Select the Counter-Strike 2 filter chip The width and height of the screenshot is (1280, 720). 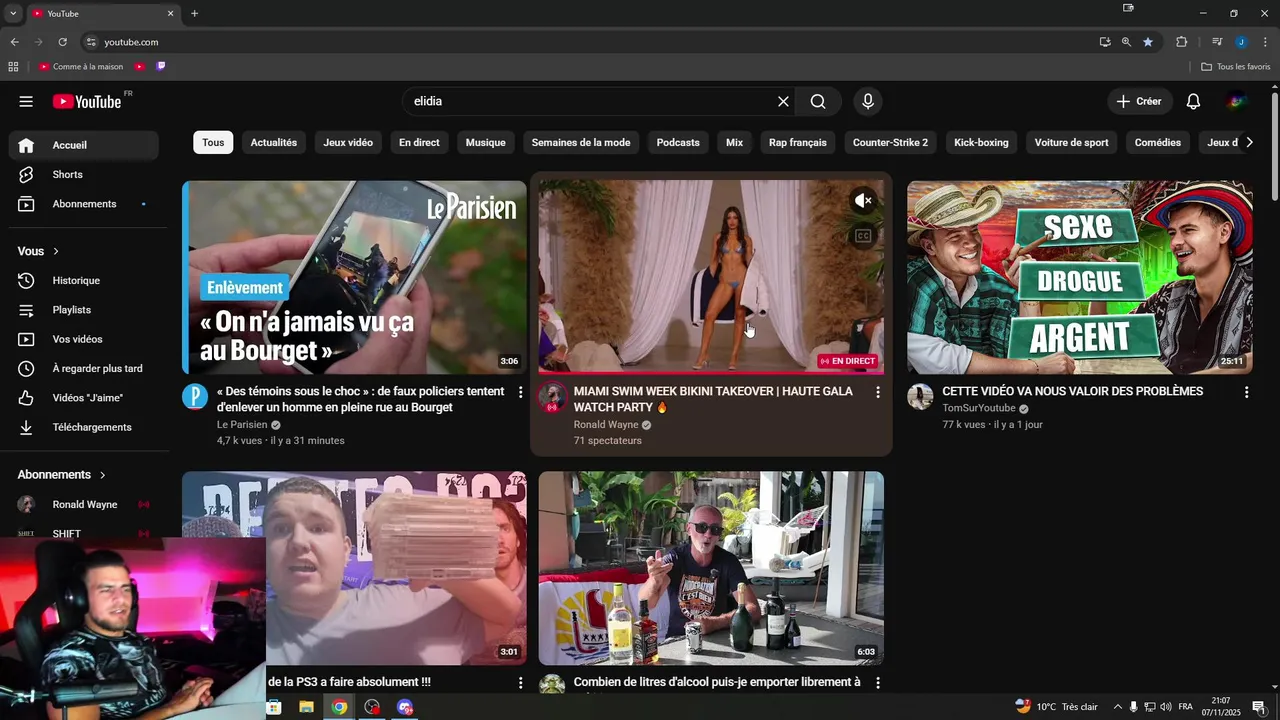(890, 142)
